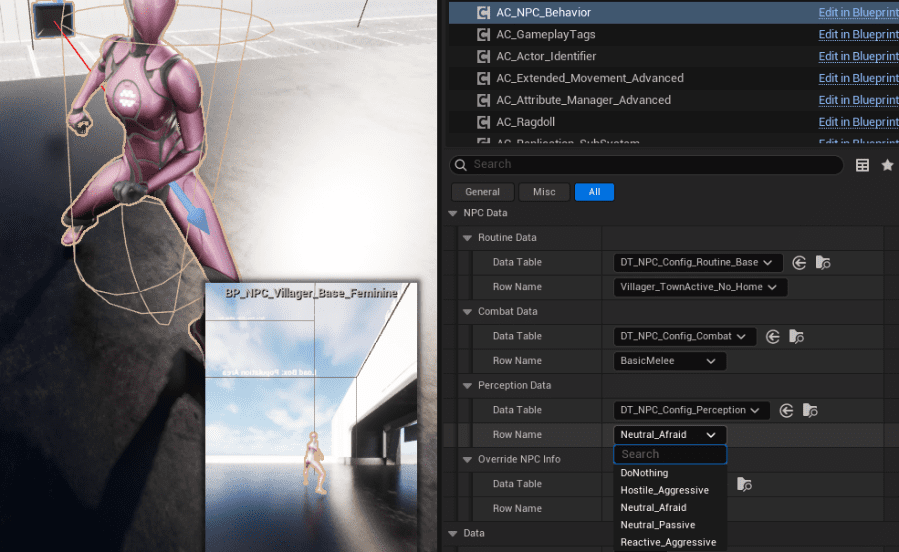This screenshot has width=899, height=552.
Task: Switch to the General filter tab
Action: click(x=482, y=192)
